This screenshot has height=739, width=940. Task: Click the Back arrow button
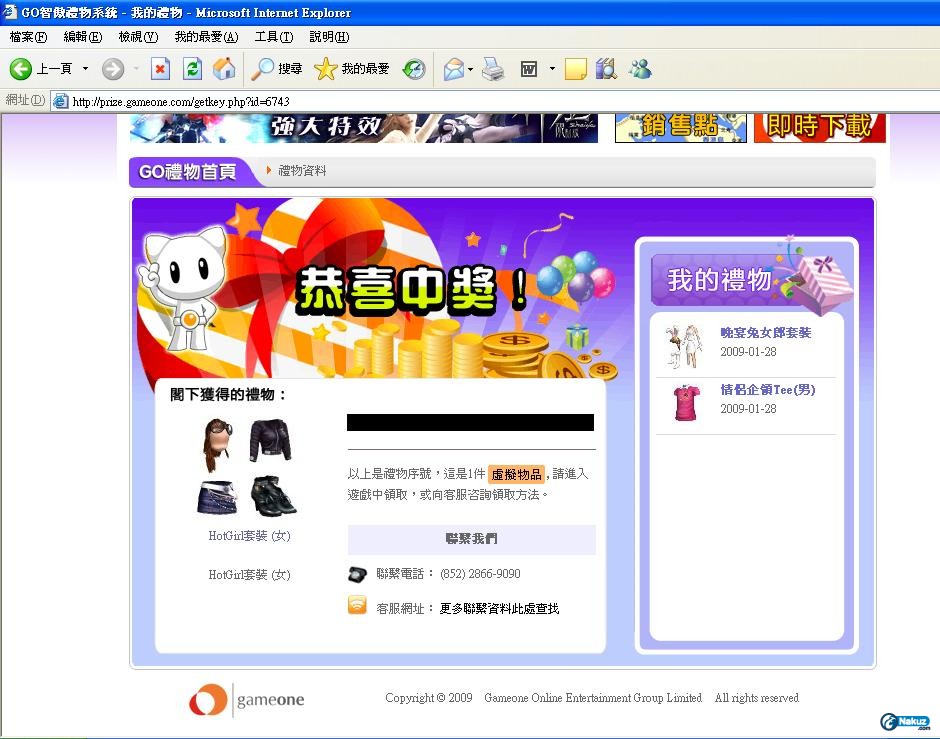pyautogui.click(x=20, y=69)
